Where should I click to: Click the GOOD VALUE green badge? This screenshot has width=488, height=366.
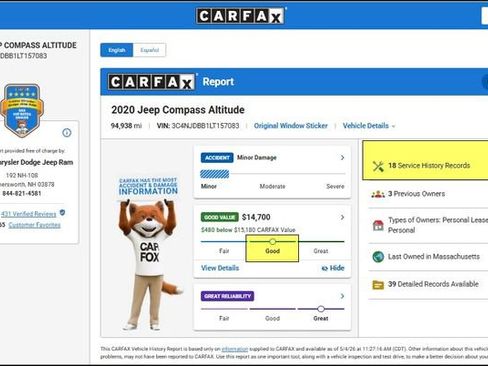click(x=220, y=217)
